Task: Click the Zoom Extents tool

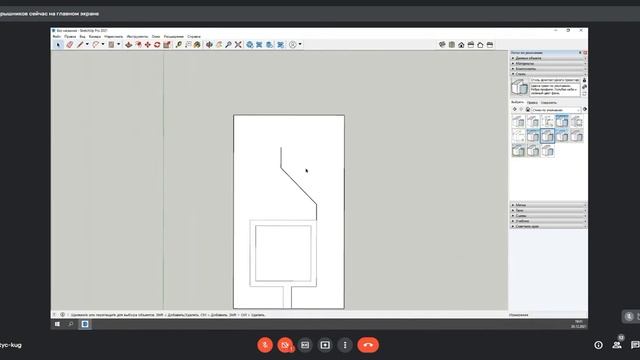Action: click(238, 44)
